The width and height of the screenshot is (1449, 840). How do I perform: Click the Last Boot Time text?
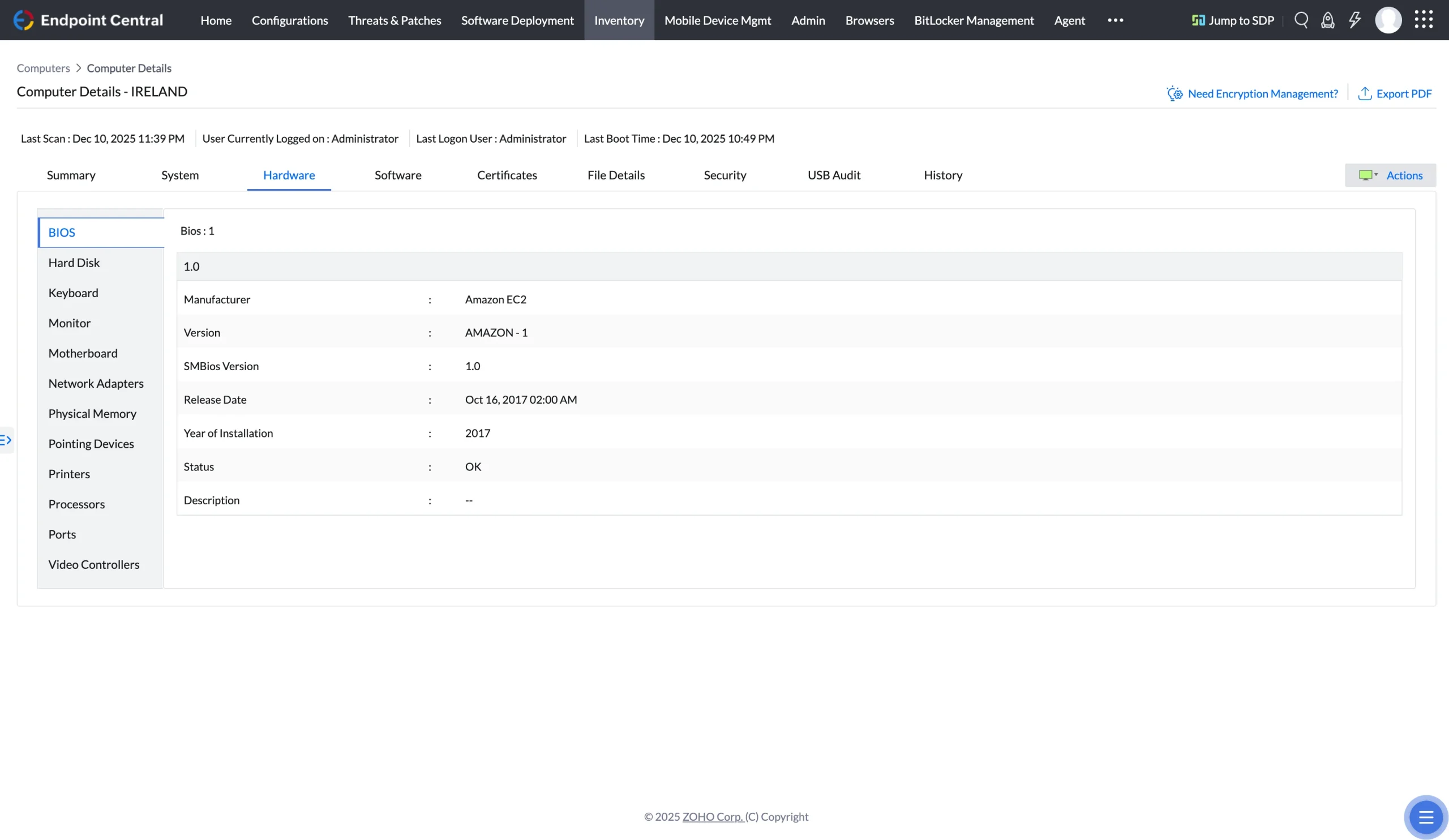coord(679,138)
